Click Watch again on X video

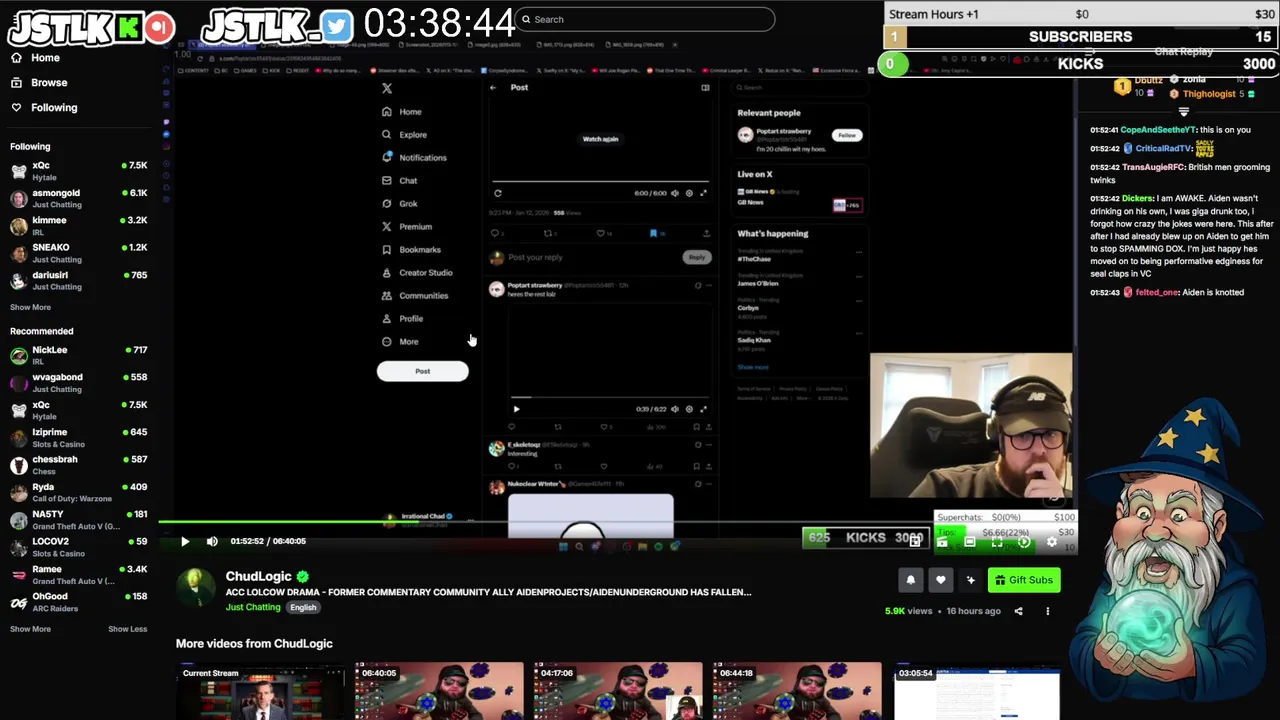click(x=600, y=139)
